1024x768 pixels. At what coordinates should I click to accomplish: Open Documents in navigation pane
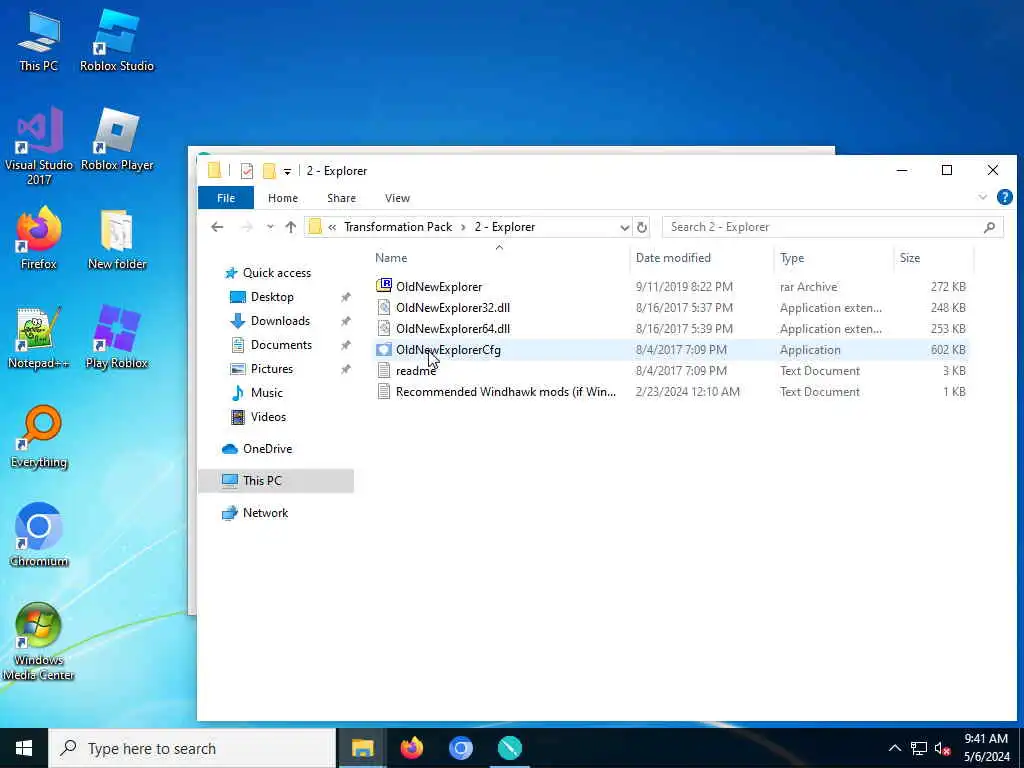281,345
